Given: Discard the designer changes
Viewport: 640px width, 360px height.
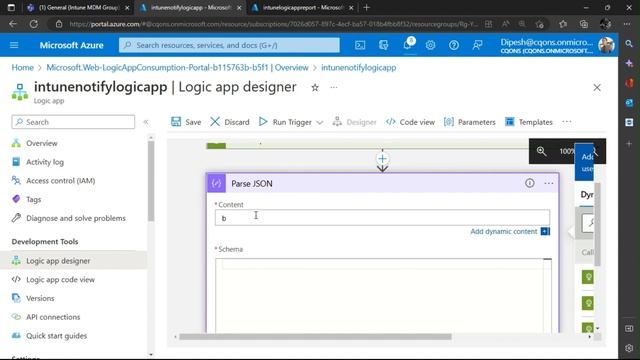Looking at the screenshot, I should (230, 122).
